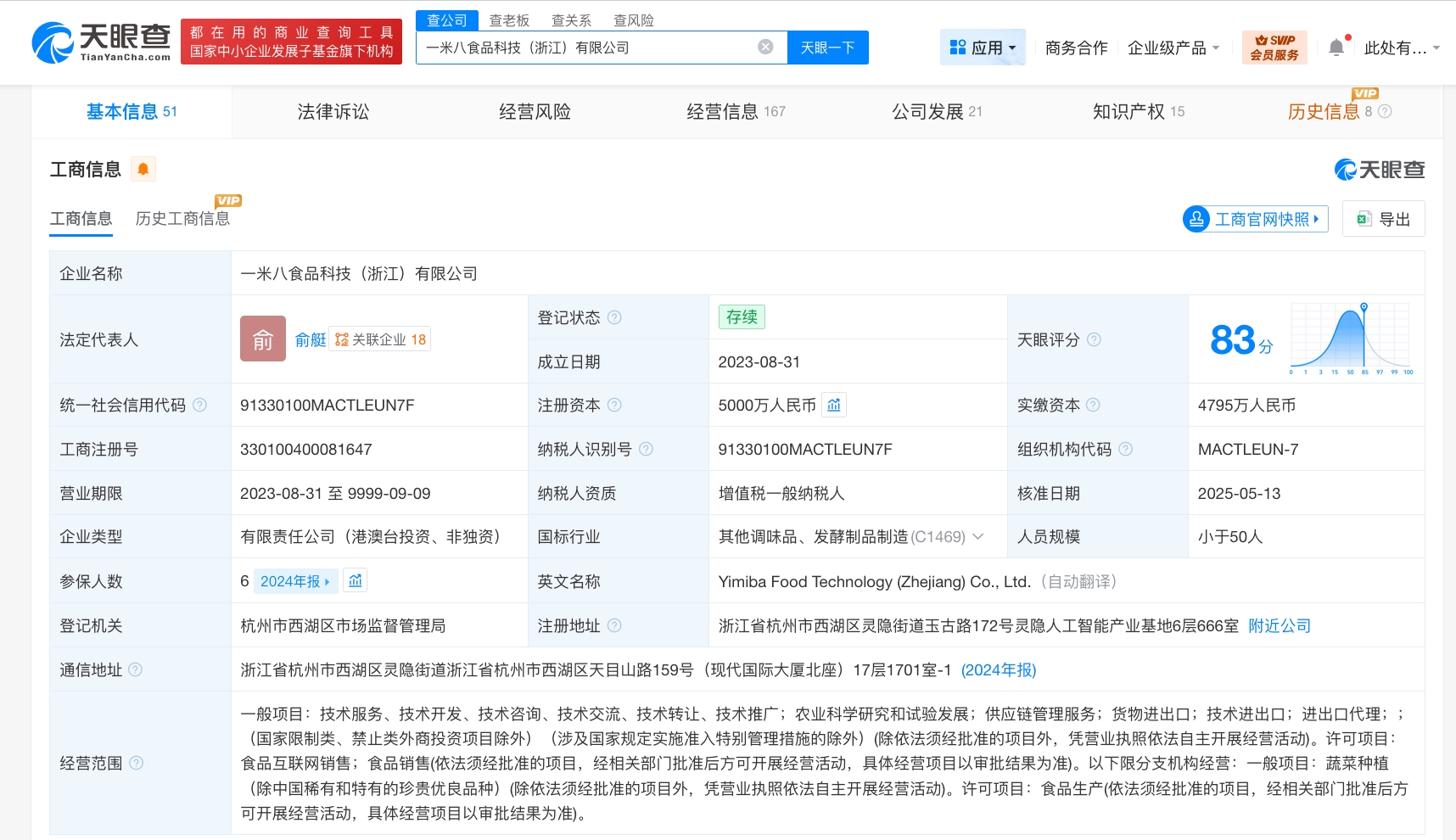
Task: Click the help icon beside 天眼评分
Action: click(x=1094, y=339)
